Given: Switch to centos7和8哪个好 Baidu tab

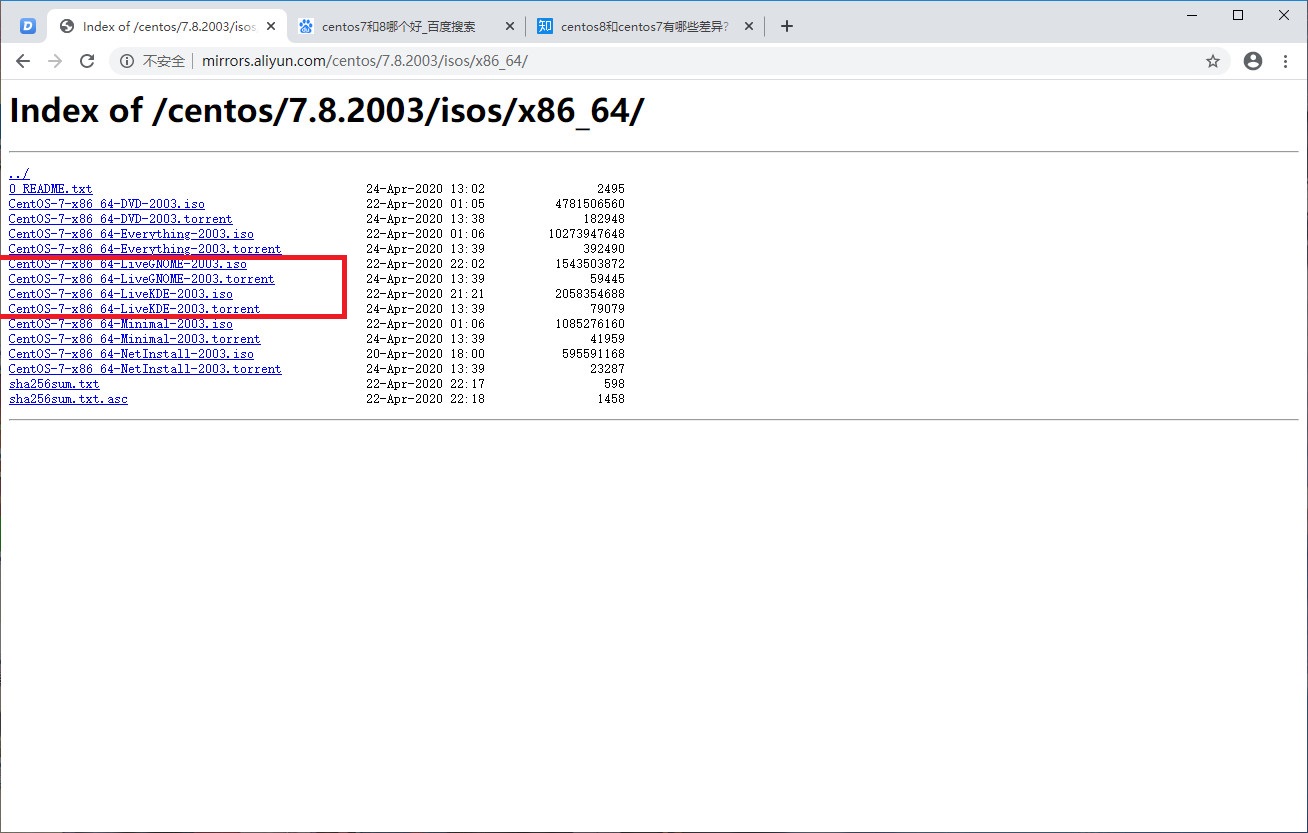Looking at the screenshot, I should (x=407, y=26).
